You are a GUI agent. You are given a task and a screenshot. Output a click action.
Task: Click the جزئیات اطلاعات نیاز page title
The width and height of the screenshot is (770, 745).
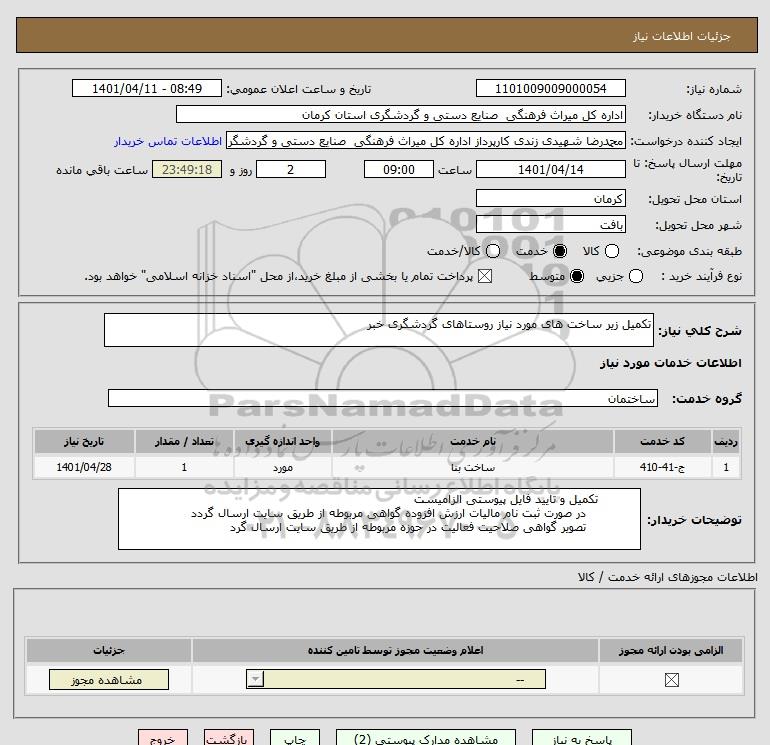[x=682, y=36]
